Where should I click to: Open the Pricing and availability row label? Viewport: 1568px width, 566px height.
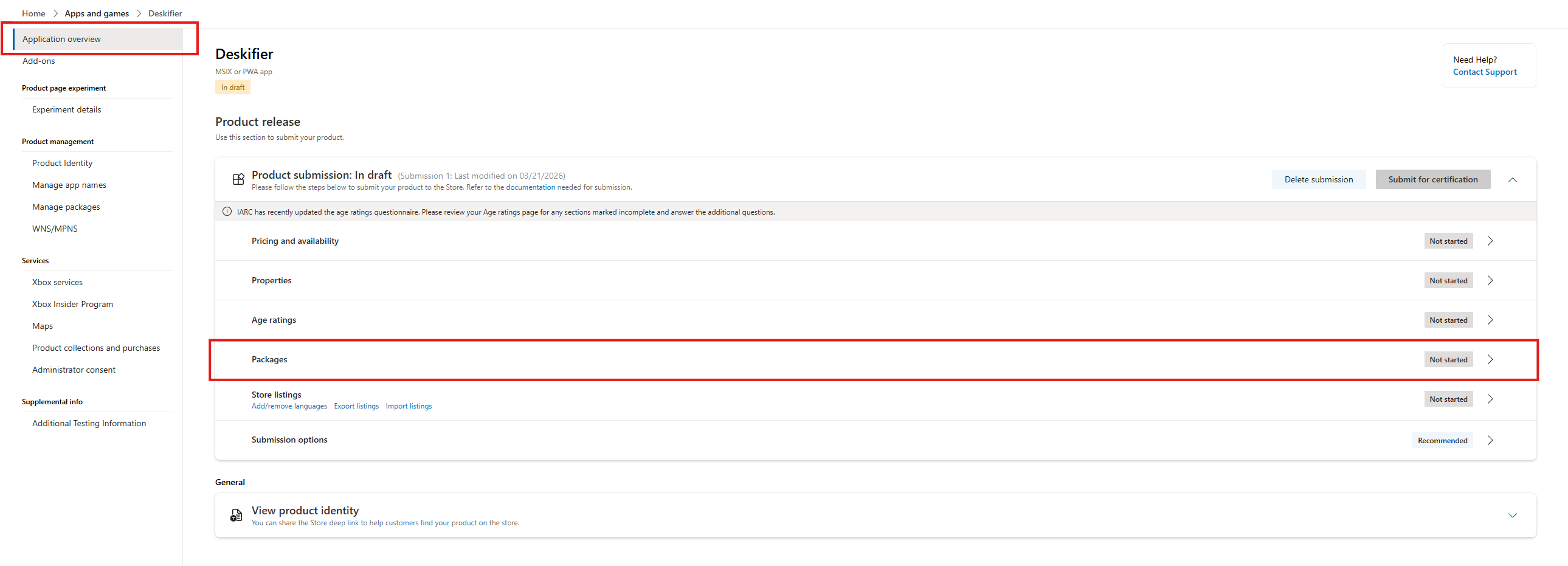(295, 241)
